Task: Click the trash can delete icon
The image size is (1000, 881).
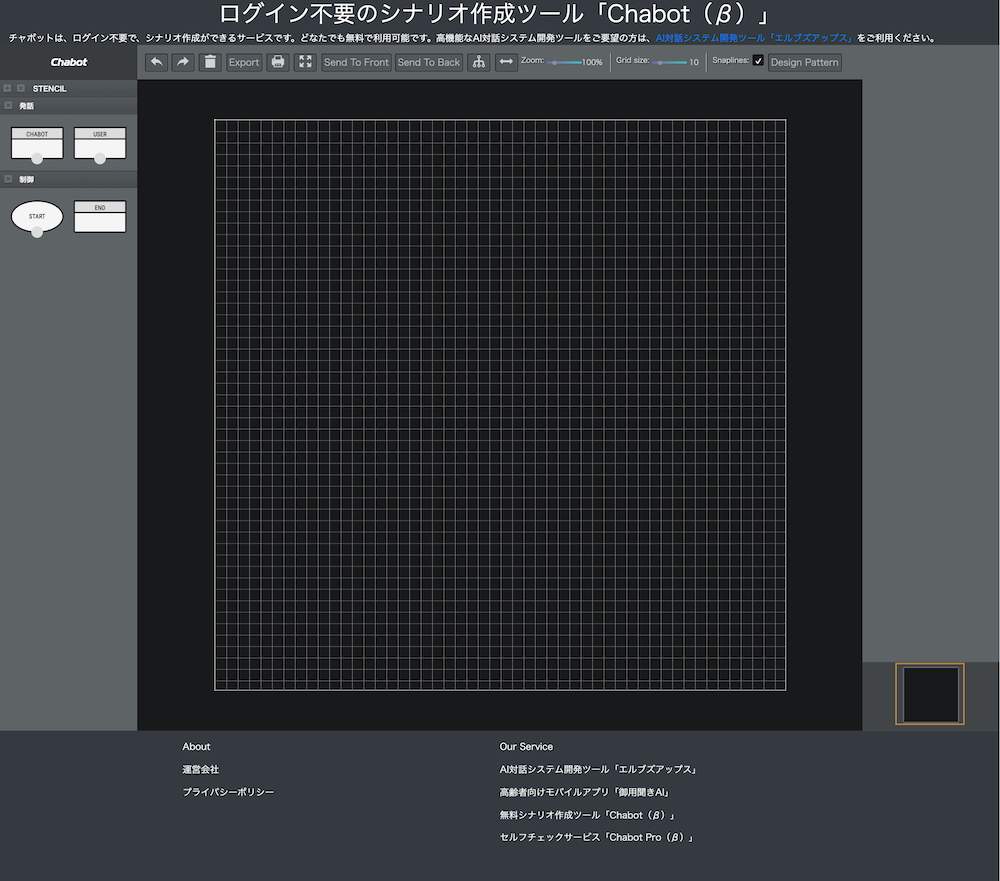Action: point(210,62)
